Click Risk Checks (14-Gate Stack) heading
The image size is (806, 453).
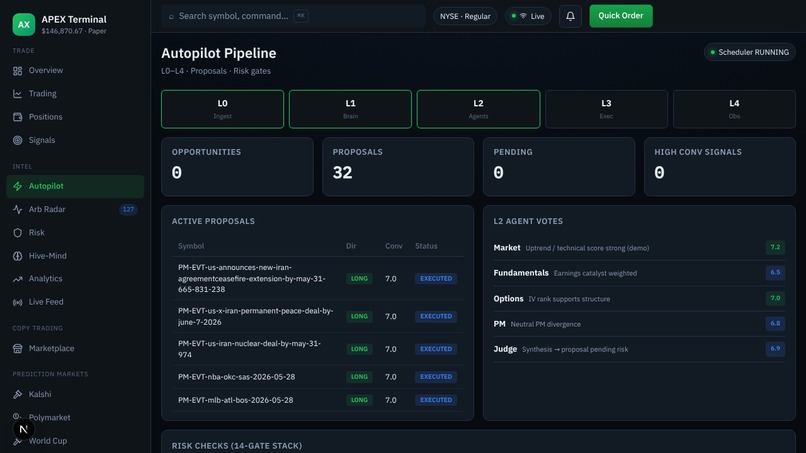click(237, 446)
